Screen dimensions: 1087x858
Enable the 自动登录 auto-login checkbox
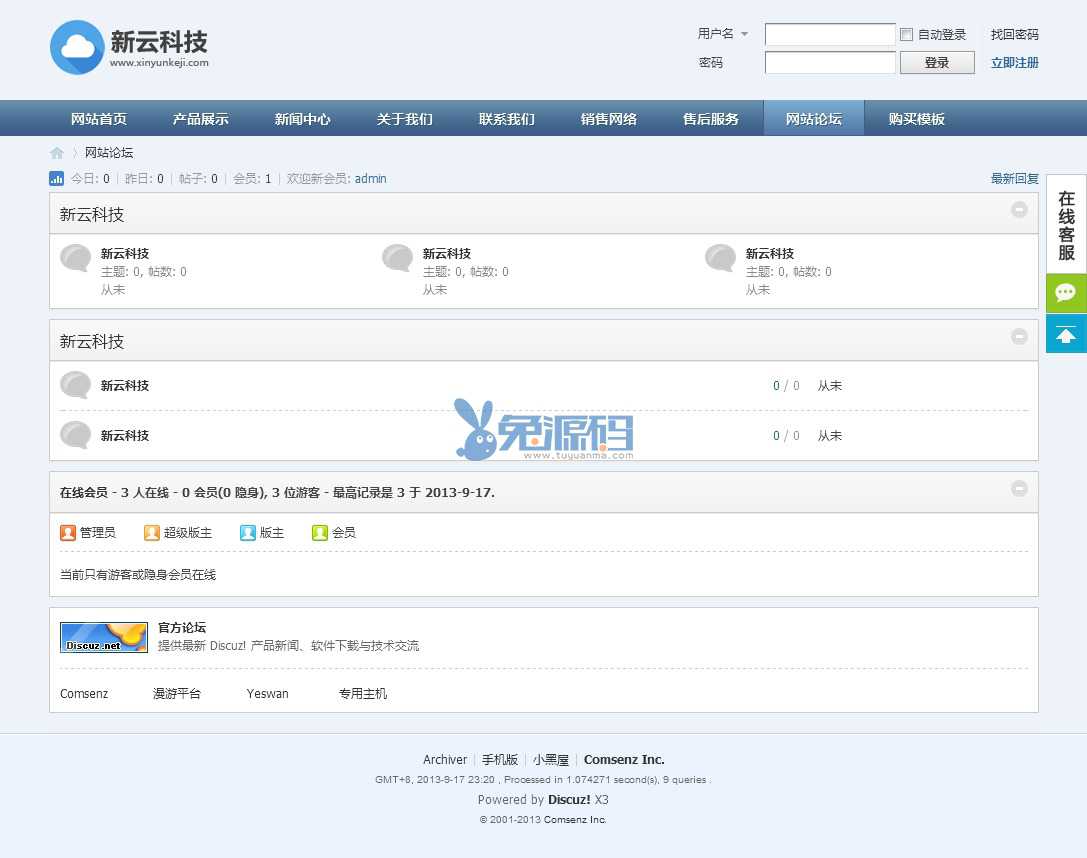point(906,35)
